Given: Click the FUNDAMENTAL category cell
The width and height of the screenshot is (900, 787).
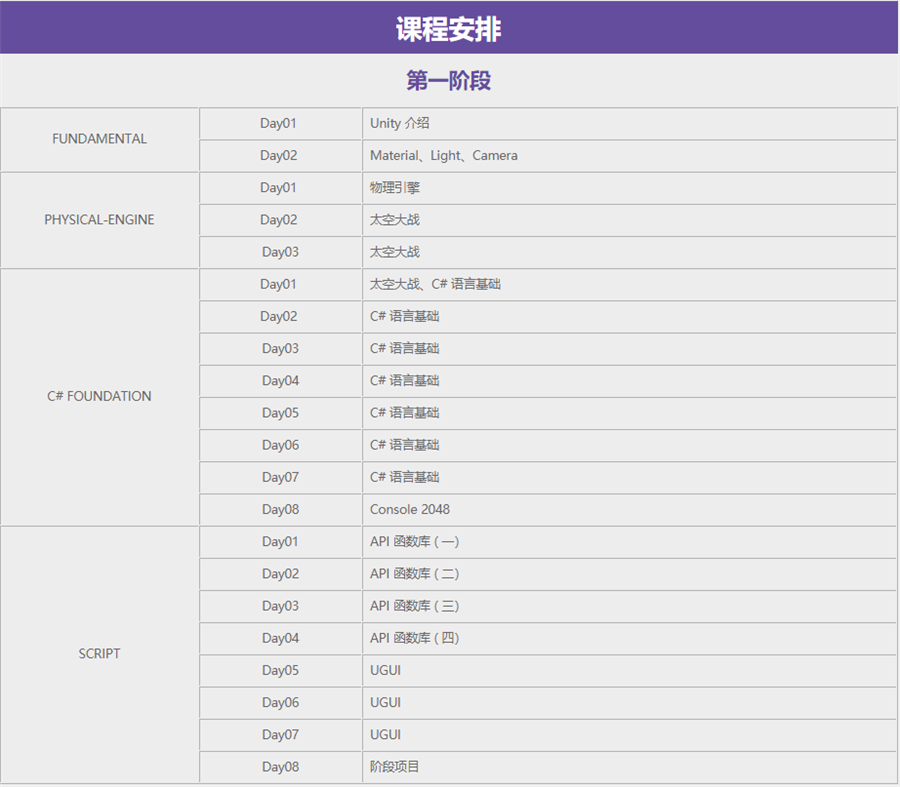Looking at the screenshot, I should (x=100, y=139).
